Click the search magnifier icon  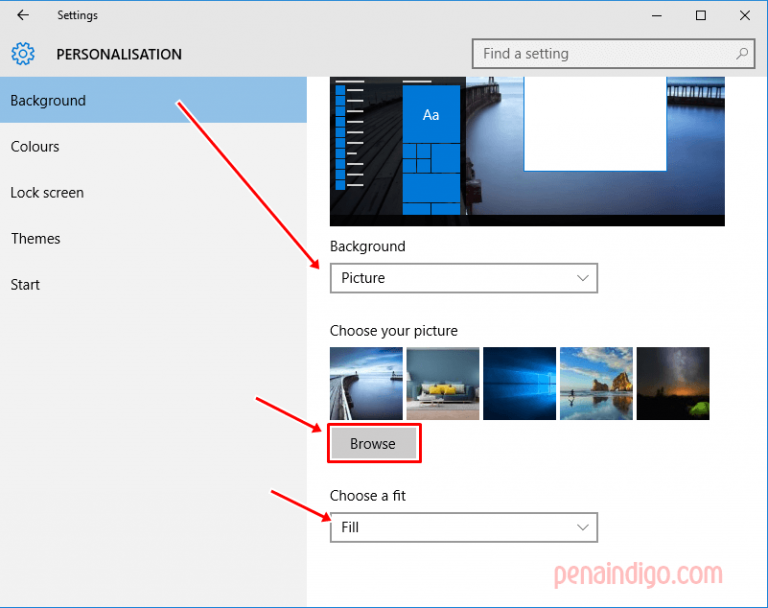pos(742,53)
